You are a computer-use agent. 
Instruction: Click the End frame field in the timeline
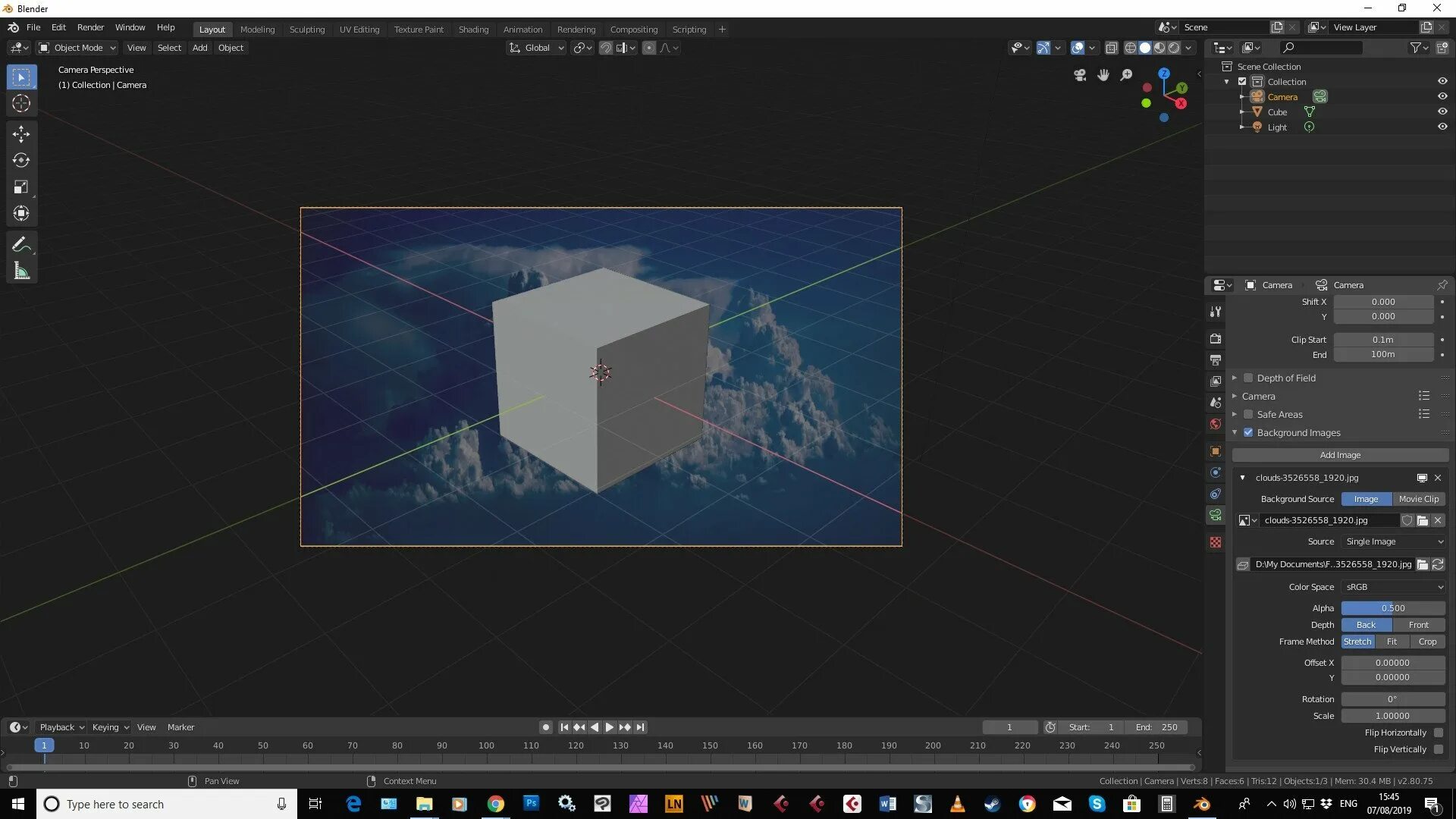click(1156, 727)
